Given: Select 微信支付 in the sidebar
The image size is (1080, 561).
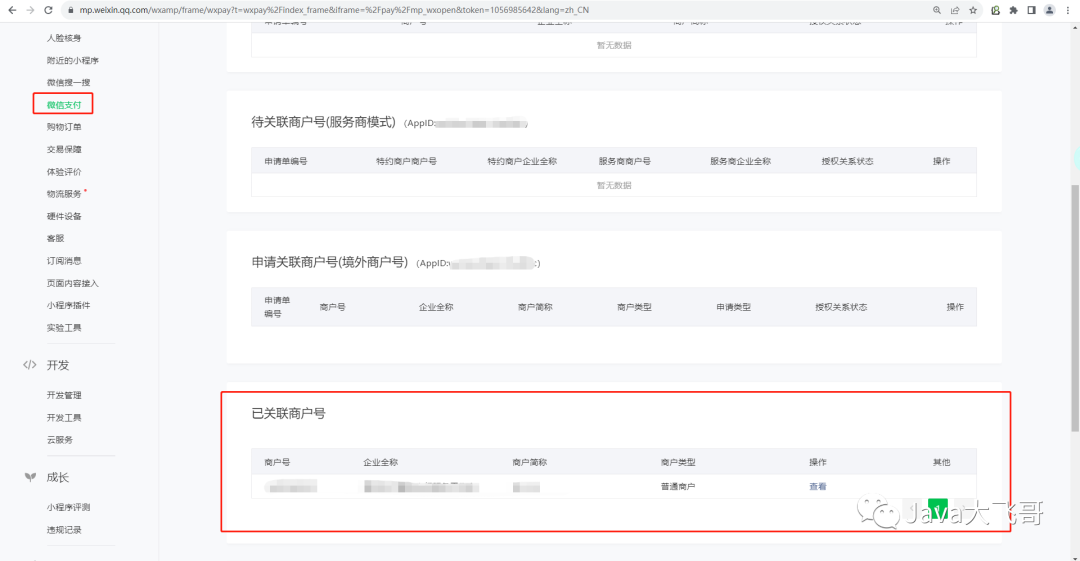Looking at the screenshot, I should pyautogui.click(x=64, y=105).
